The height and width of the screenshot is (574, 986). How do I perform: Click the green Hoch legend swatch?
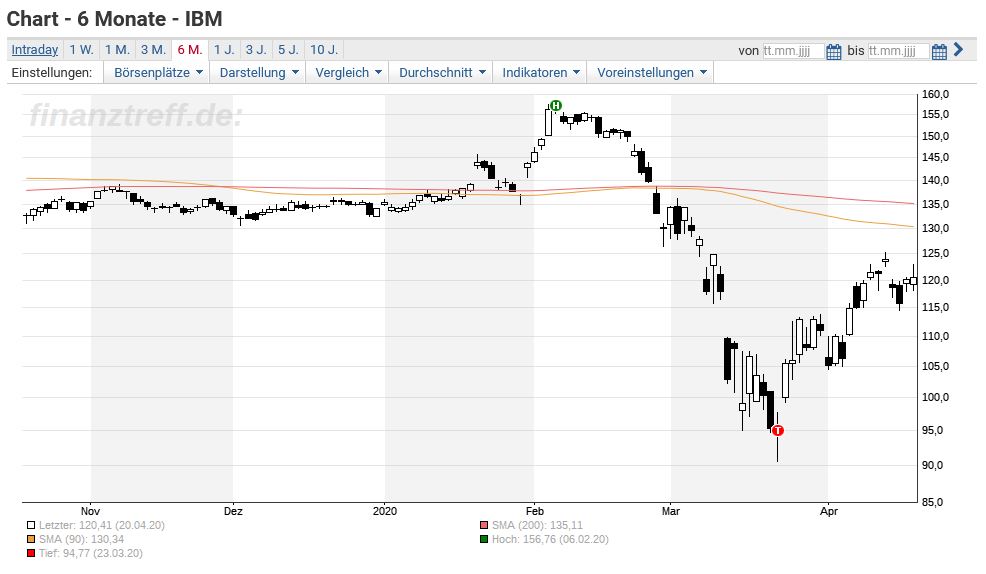pos(484,539)
